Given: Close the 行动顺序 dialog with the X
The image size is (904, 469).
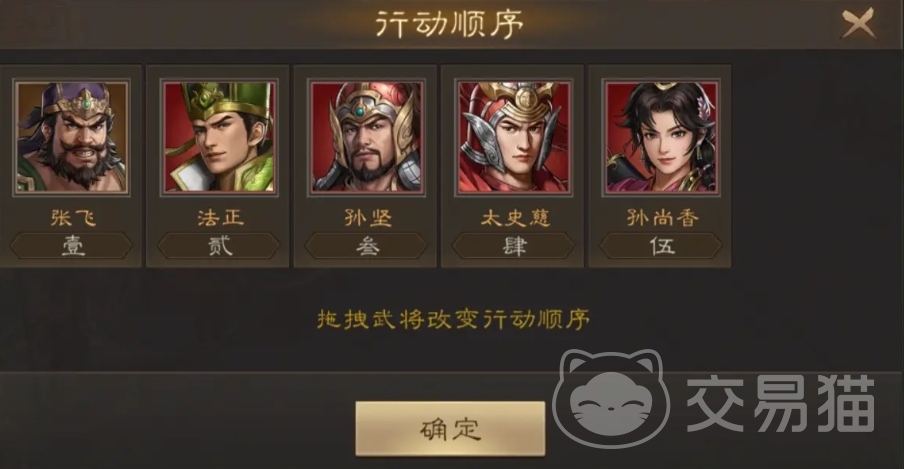Looking at the screenshot, I should coord(858,24).
